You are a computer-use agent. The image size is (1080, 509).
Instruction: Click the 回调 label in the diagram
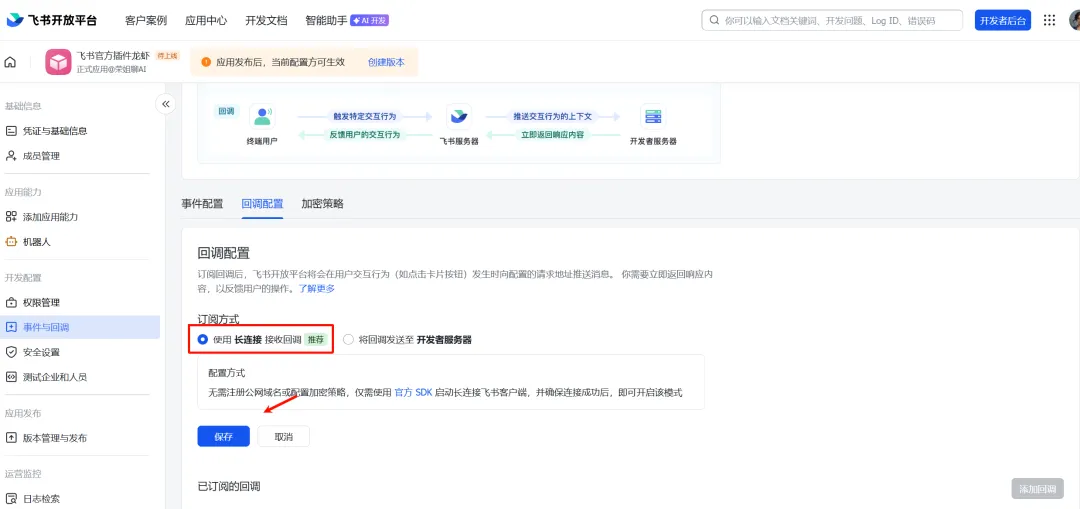click(x=226, y=110)
